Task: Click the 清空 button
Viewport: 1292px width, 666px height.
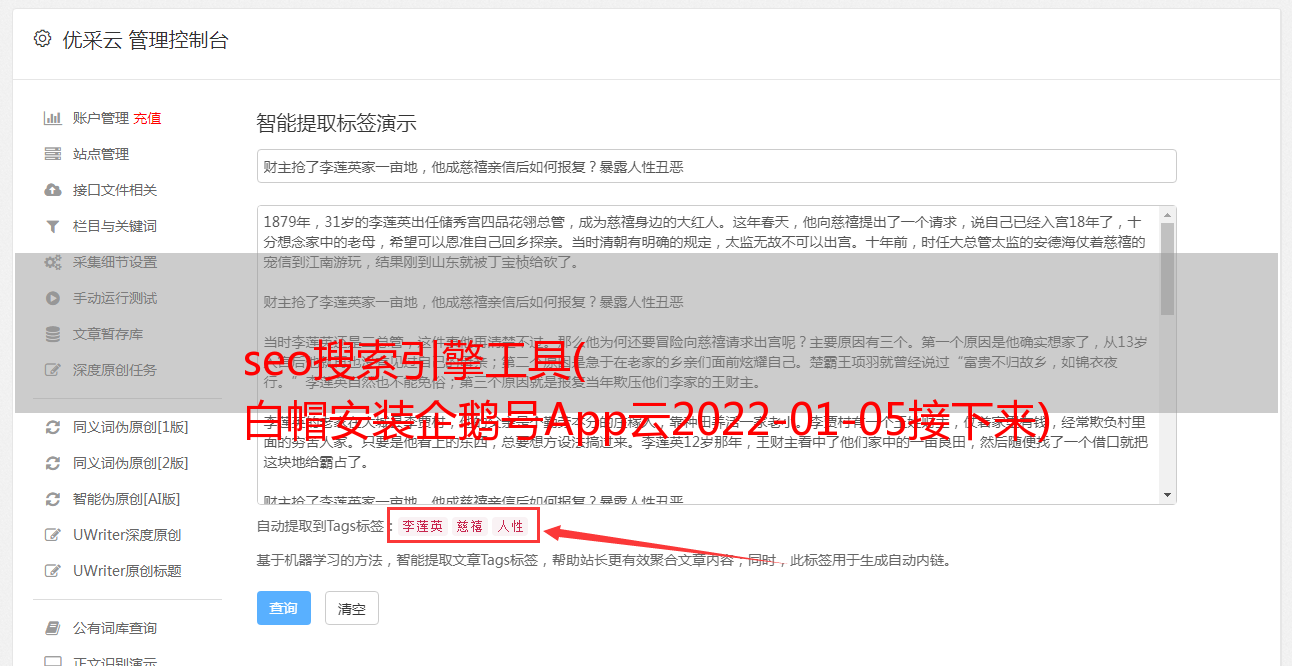Action: pos(352,608)
